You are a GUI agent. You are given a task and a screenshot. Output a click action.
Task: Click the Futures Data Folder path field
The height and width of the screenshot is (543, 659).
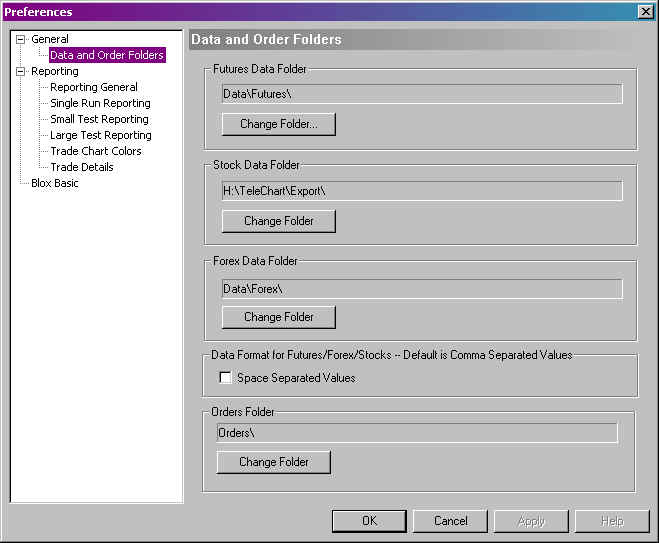tap(421, 94)
